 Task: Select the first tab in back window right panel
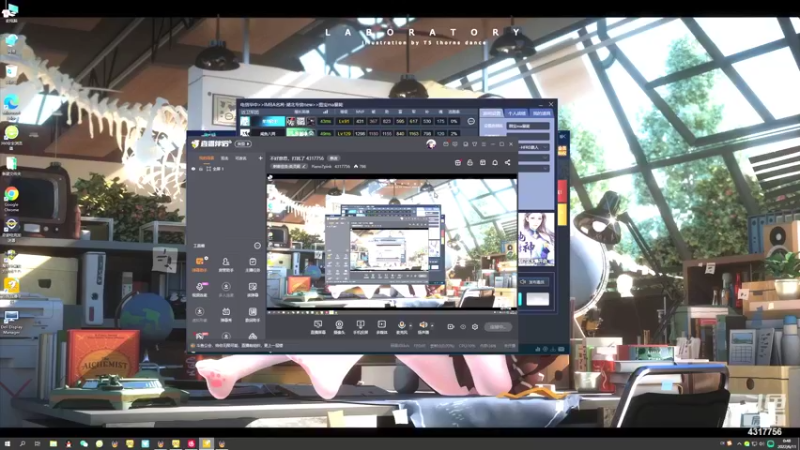492,113
